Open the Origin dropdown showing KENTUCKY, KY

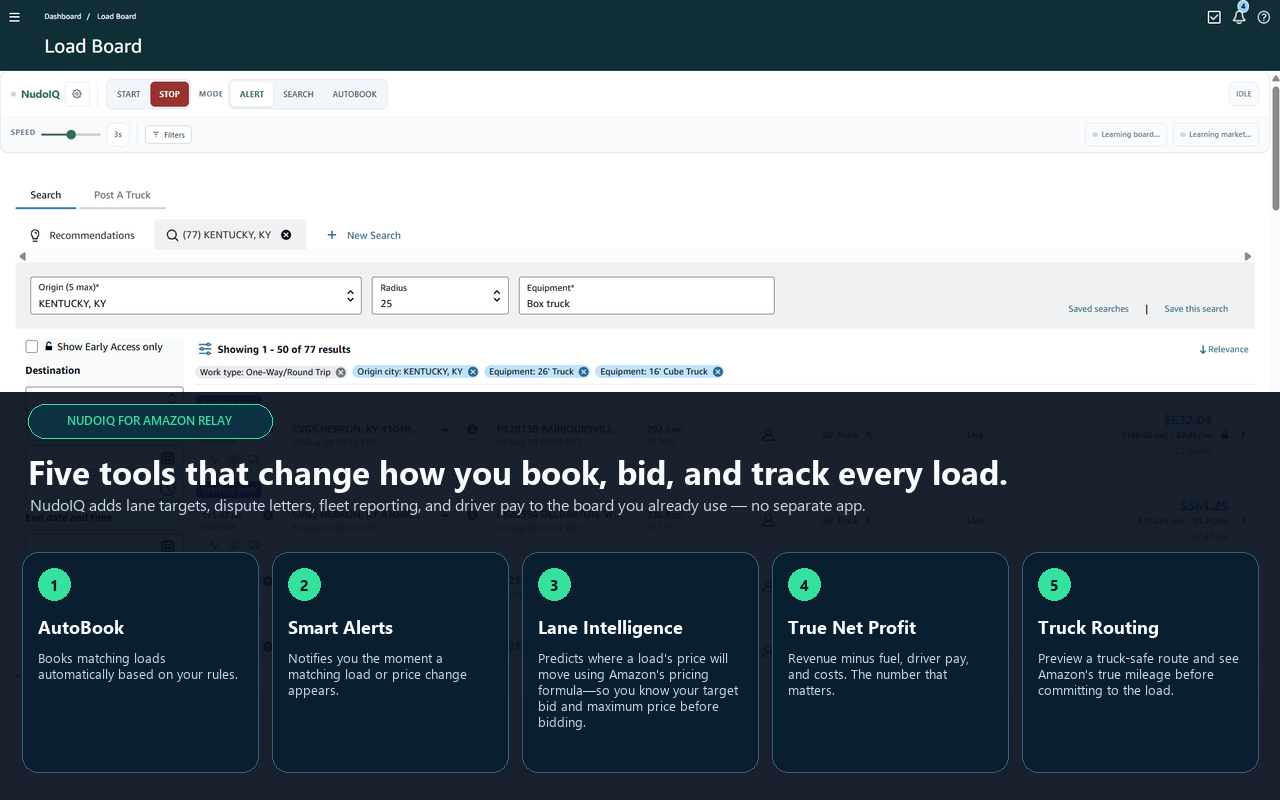tap(196, 296)
